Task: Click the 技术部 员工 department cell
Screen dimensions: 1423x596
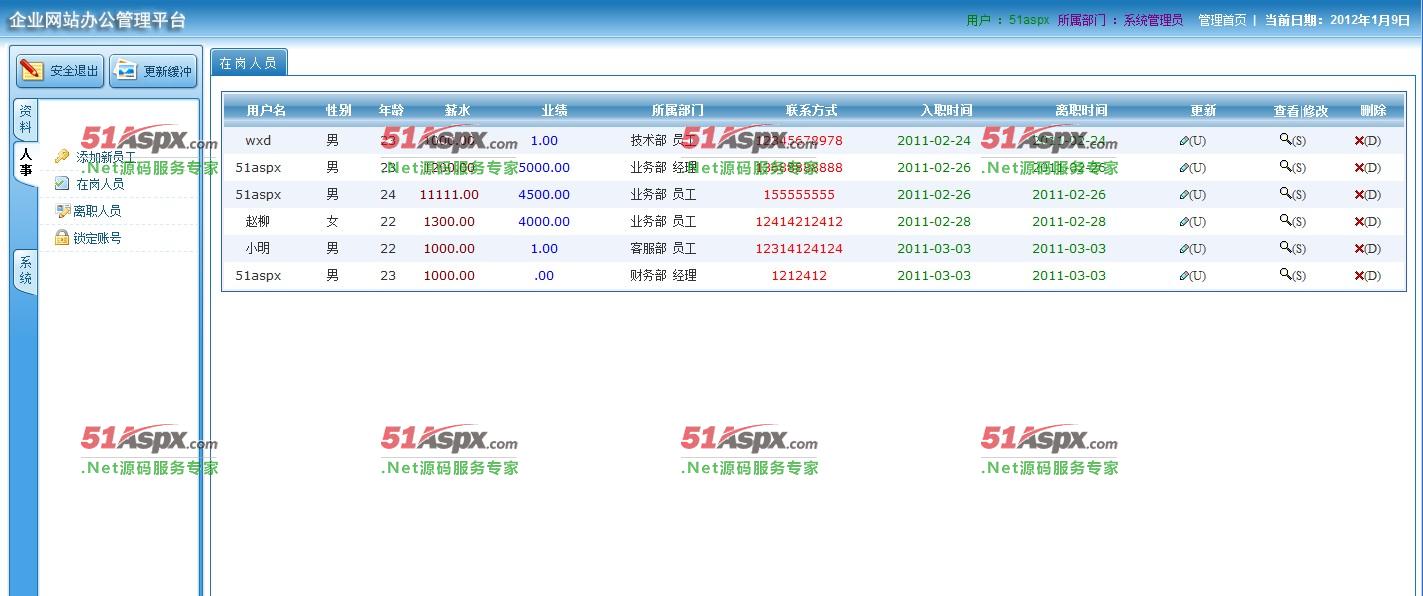Action: point(663,141)
